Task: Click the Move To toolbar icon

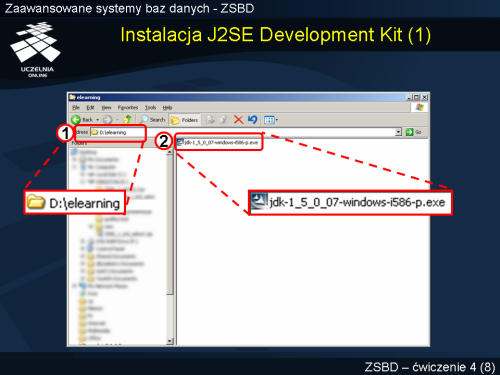Action: click(210, 119)
